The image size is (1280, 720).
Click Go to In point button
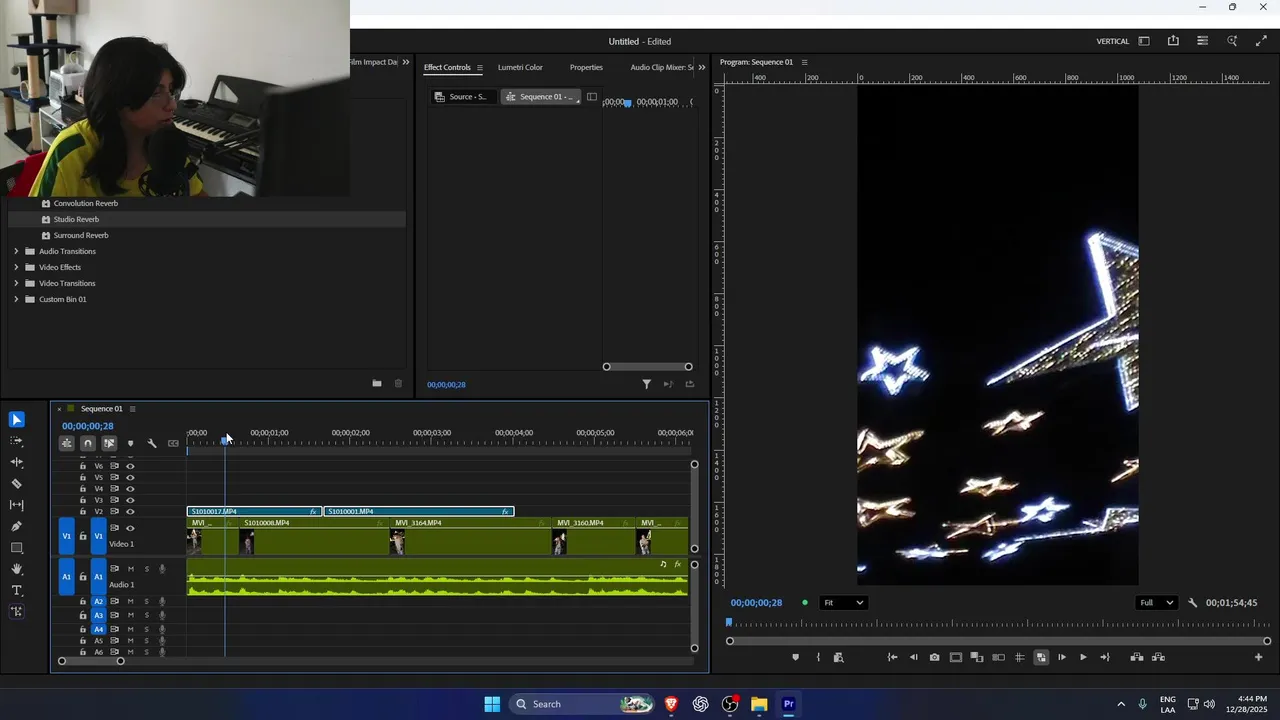pyautogui.click(x=892, y=657)
